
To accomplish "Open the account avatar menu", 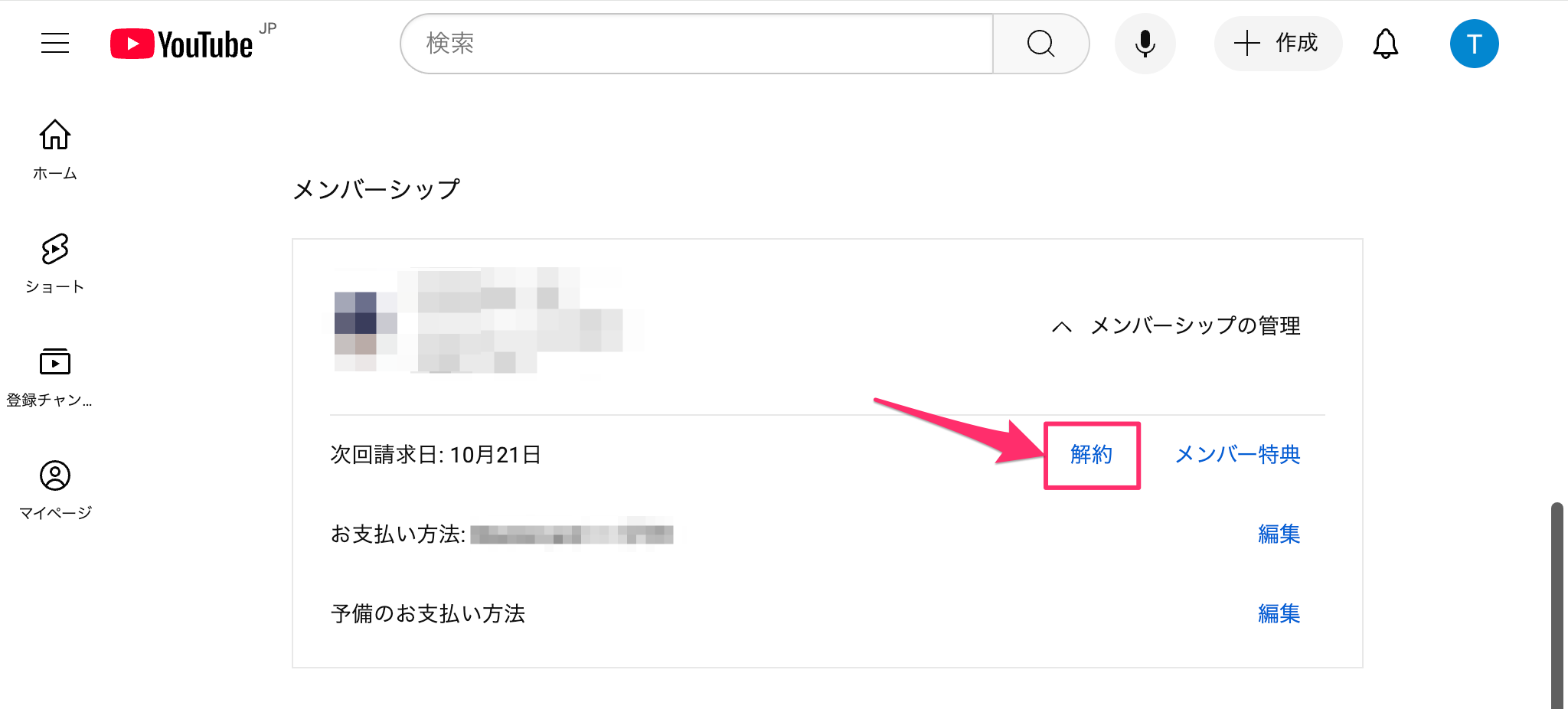I will point(1474,44).
